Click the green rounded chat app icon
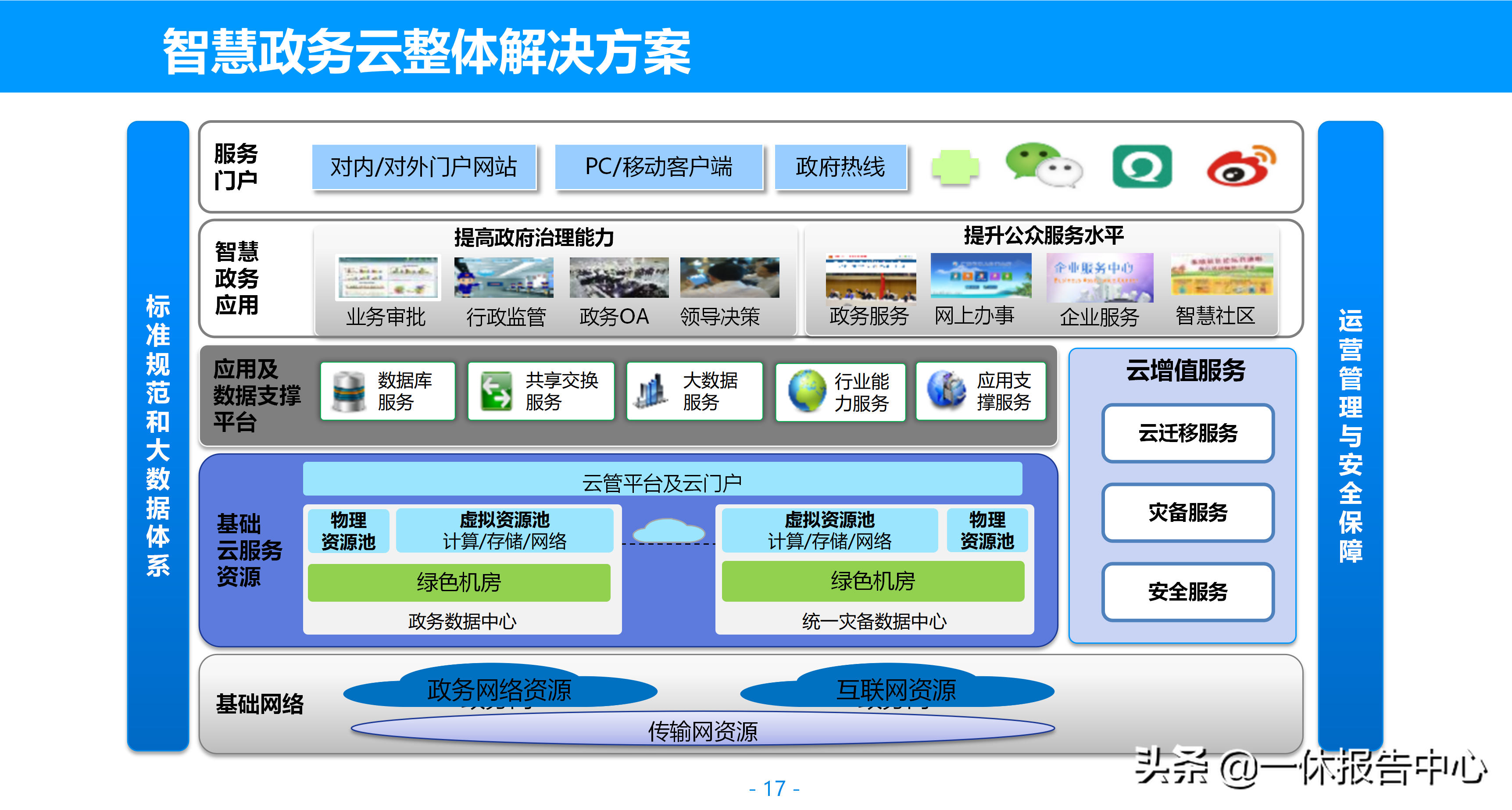1512x810 pixels. (x=1142, y=167)
